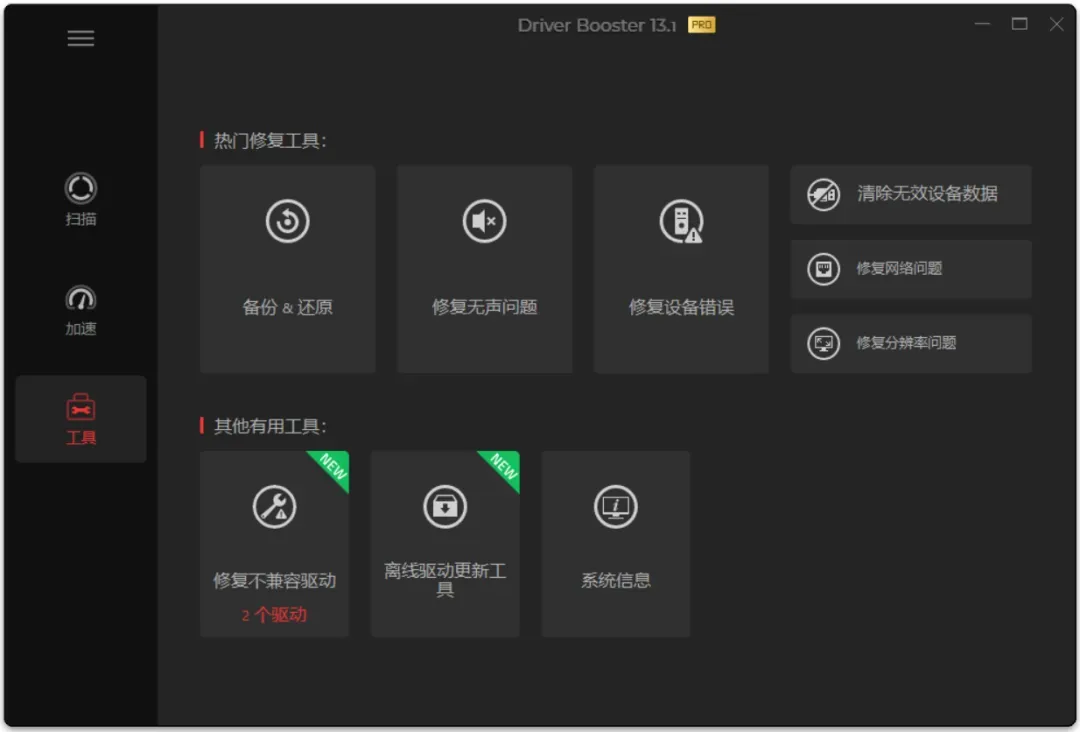
Task: Click the Backup & Restore circular arrow icon
Action: pos(287,221)
